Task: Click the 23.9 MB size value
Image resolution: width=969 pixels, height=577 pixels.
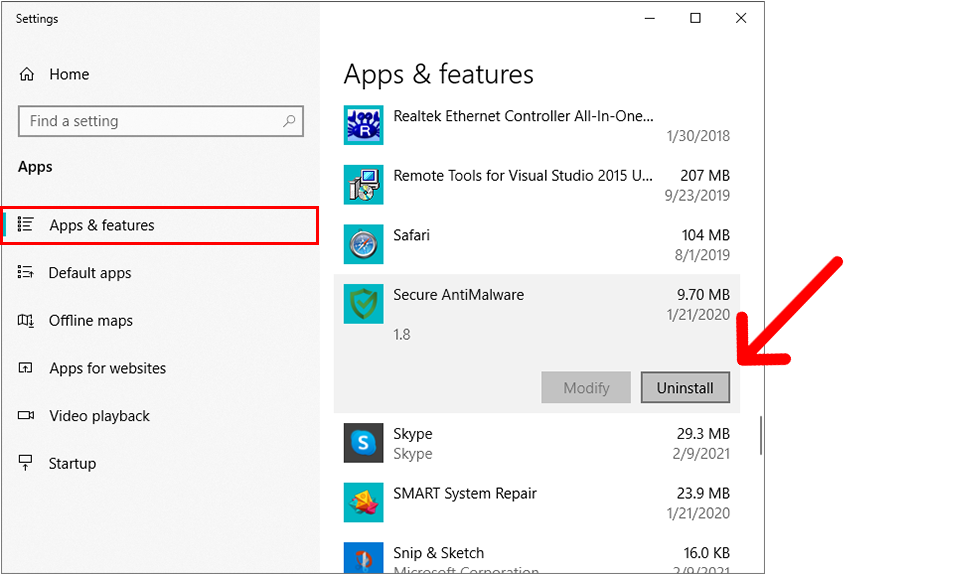Action: point(703,493)
